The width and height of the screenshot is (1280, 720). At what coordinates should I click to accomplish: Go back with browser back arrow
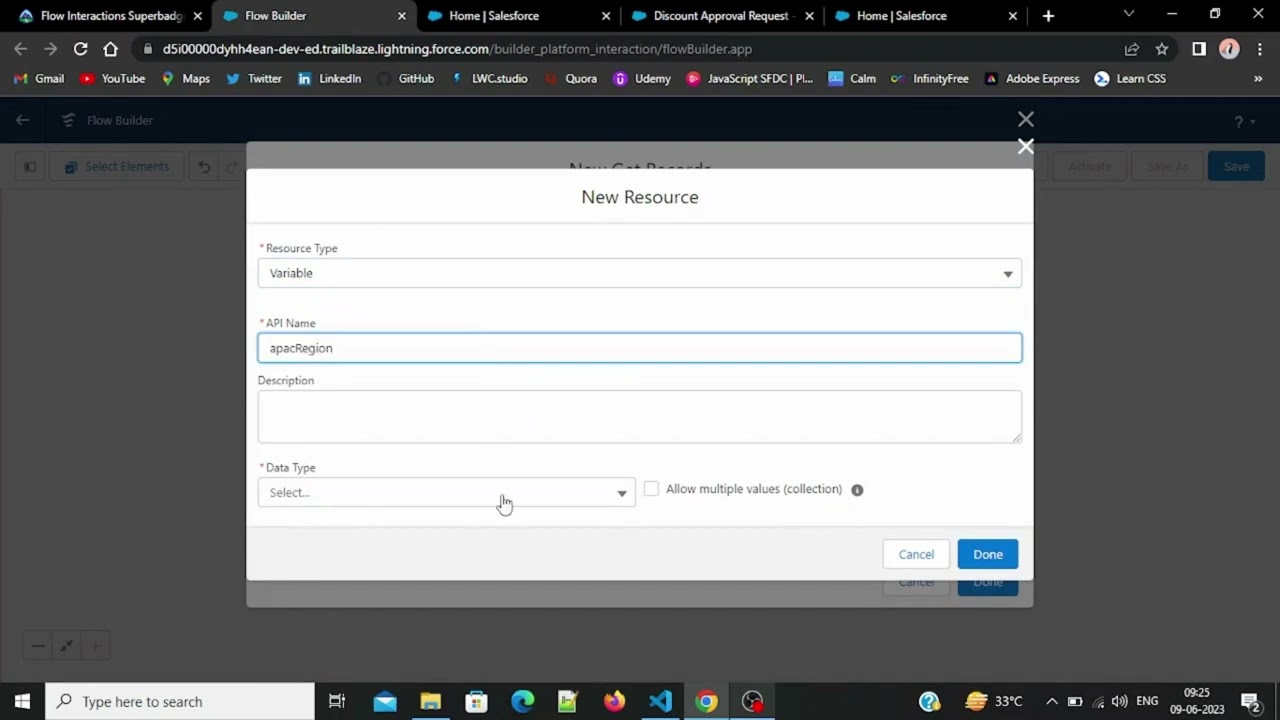tap(21, 49)
